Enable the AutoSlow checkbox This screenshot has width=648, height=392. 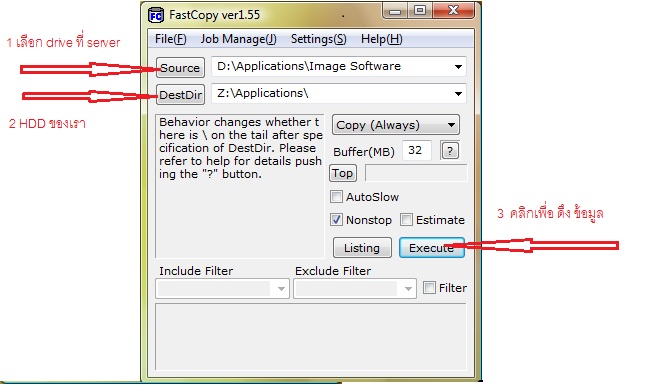(x=336, y=197)
